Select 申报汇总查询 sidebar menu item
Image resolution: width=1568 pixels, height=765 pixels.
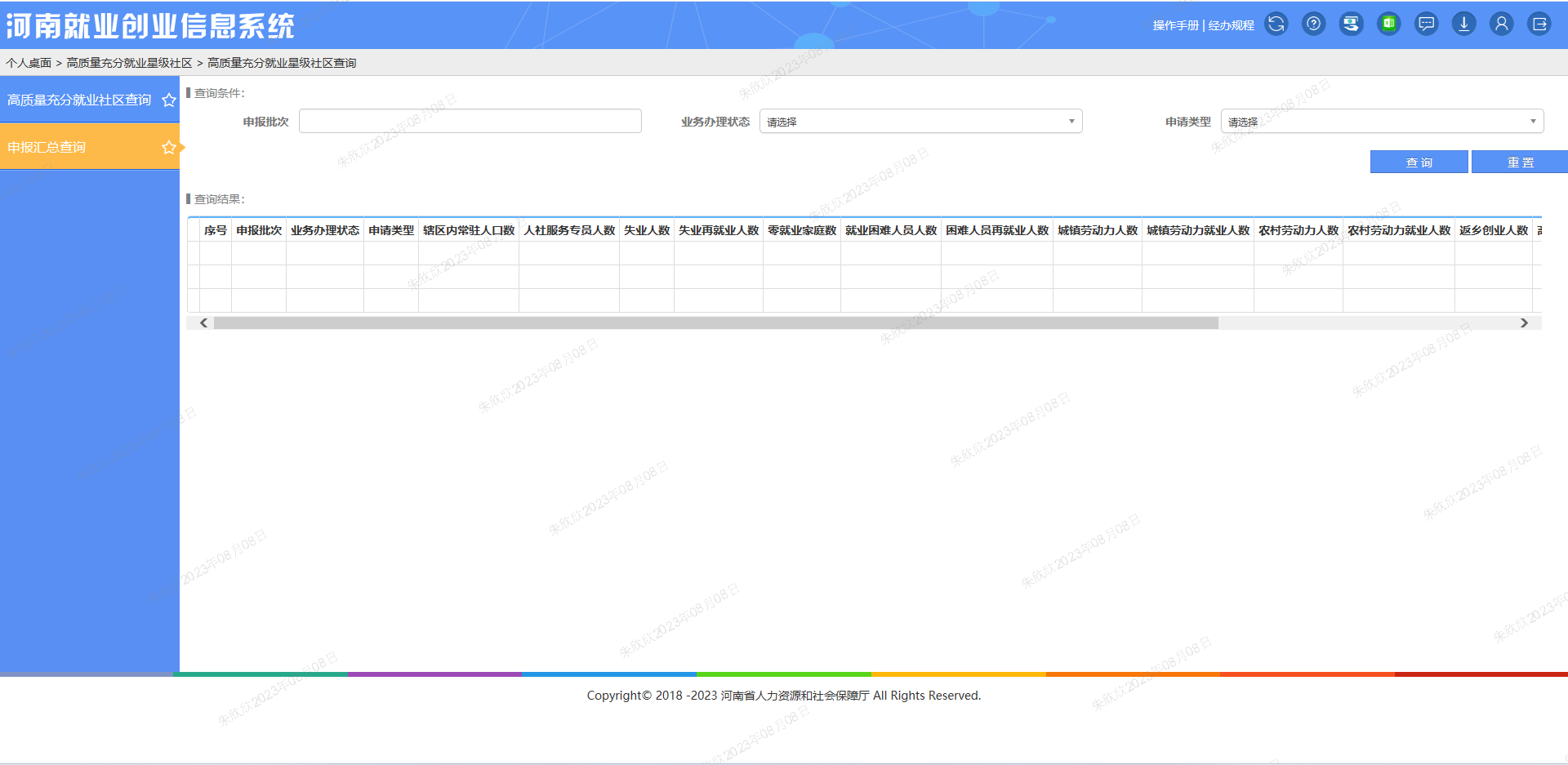pyautogui.click(x=47, y=148)
